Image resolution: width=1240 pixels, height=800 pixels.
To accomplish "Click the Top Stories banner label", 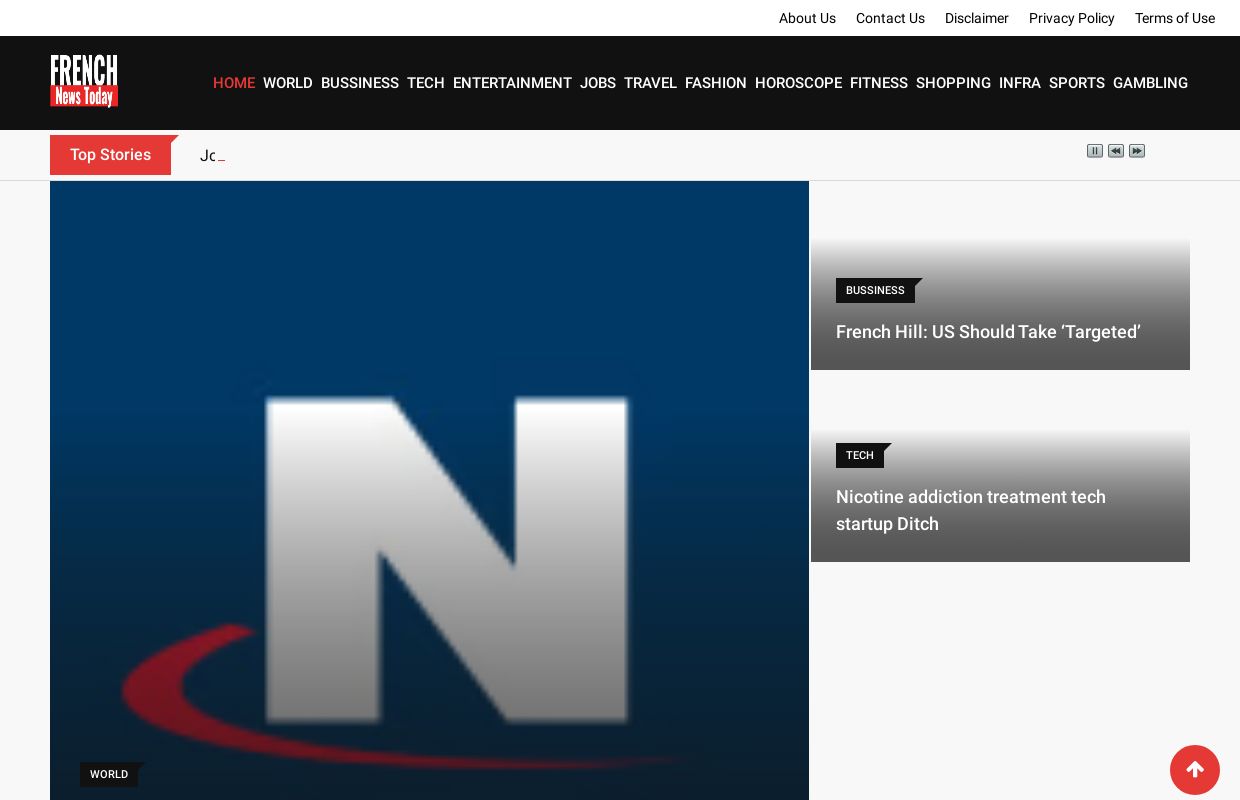I will 110,155.
